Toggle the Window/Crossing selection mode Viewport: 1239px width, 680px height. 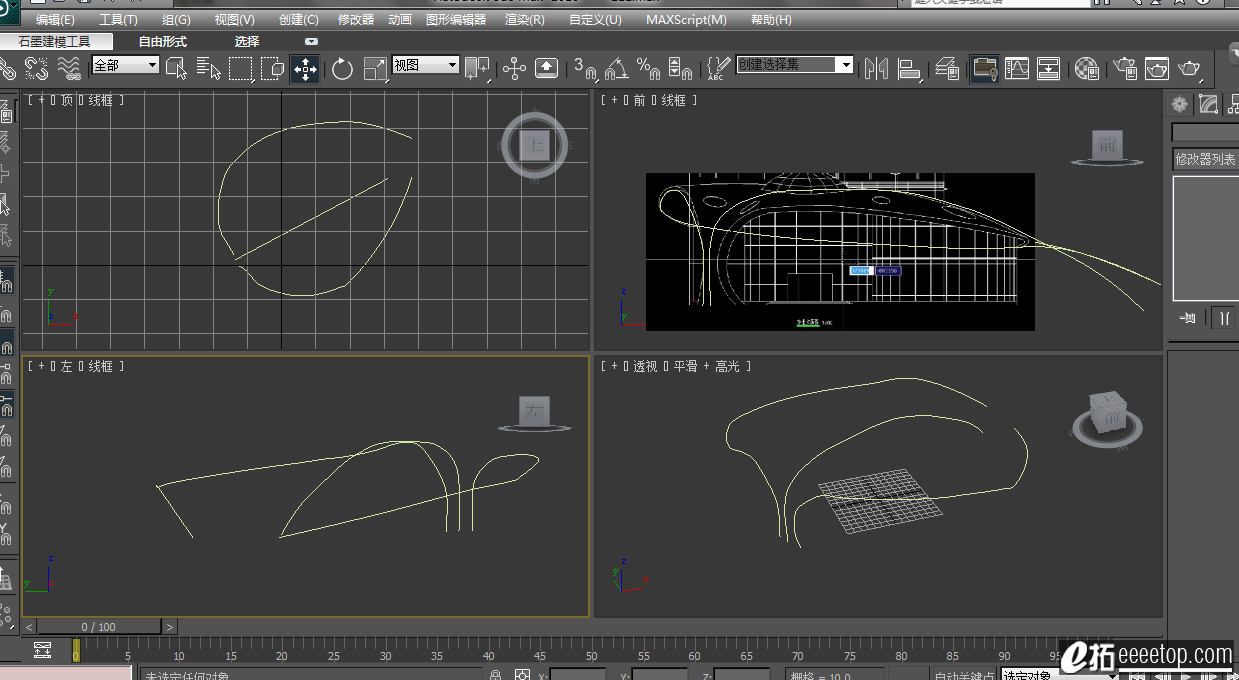click(272, 68)
